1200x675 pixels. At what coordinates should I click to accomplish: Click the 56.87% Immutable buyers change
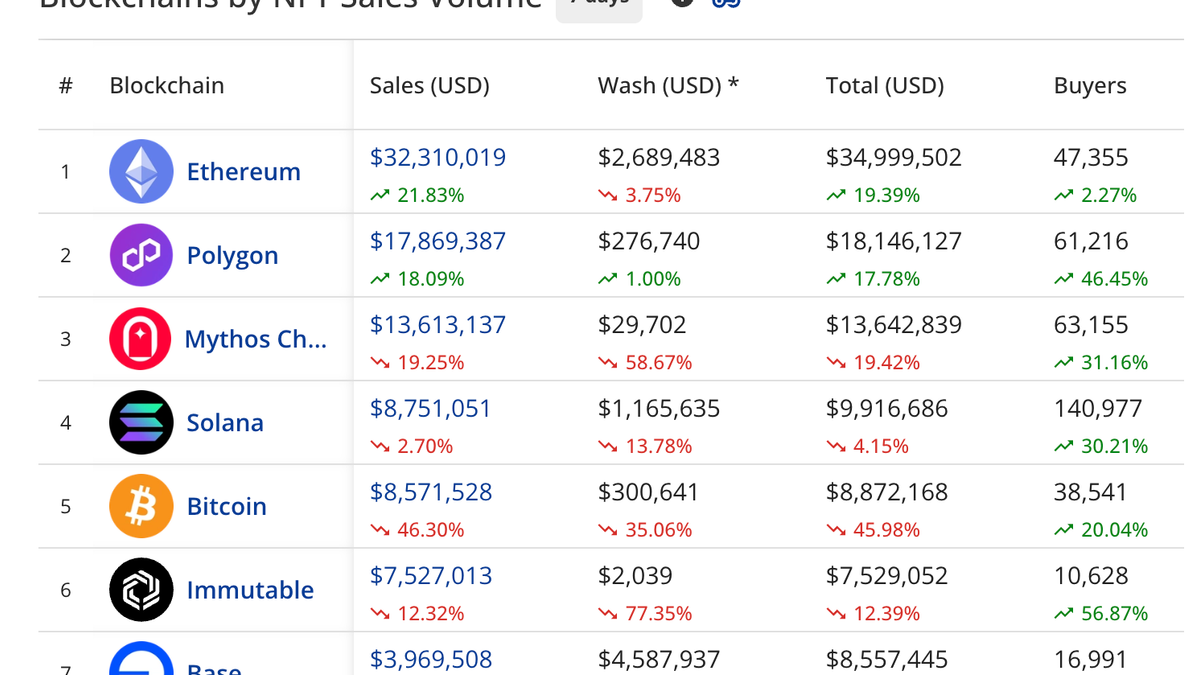tap(1101, 614)
